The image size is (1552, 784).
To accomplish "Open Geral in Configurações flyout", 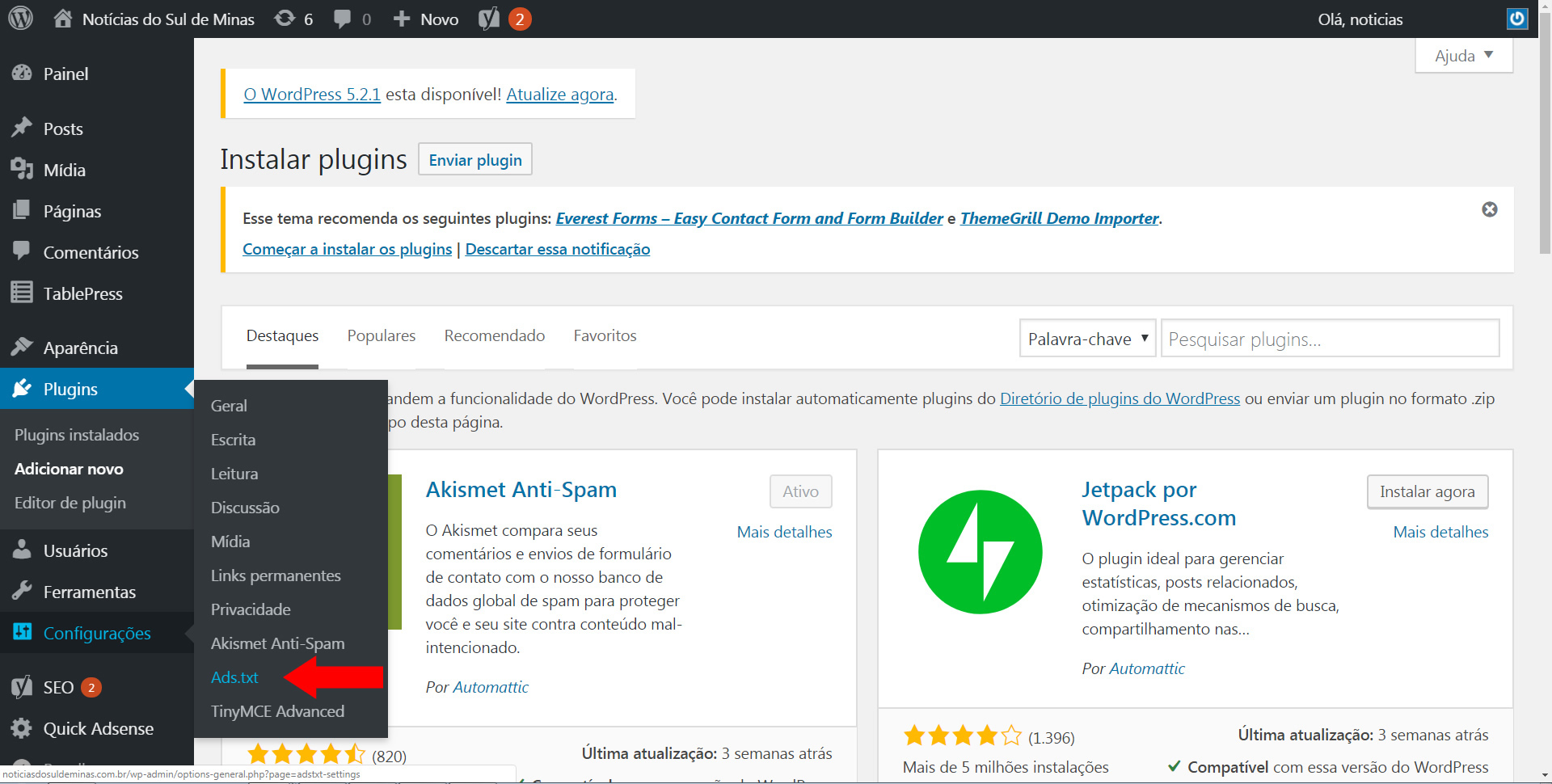I will [x=229, y=406].
